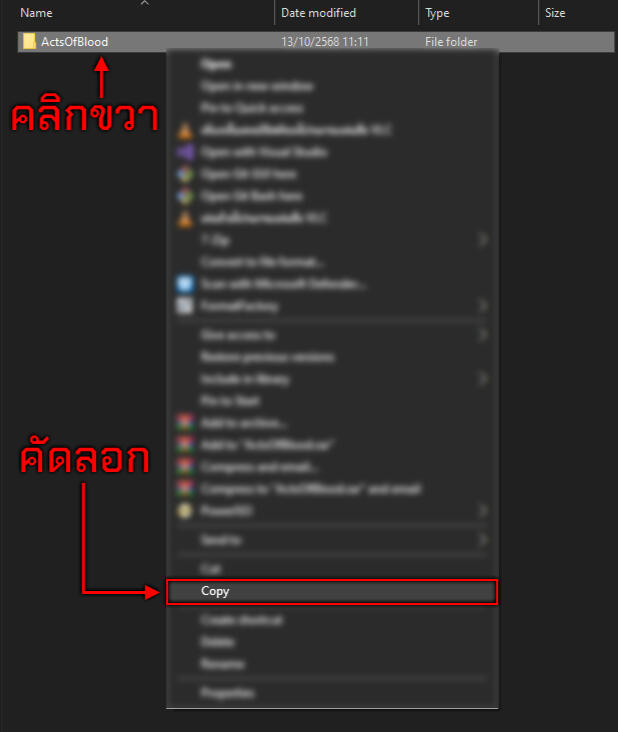Sort by the Date modified column
This screenshot has width=618, height=732.
click(318, 13)
